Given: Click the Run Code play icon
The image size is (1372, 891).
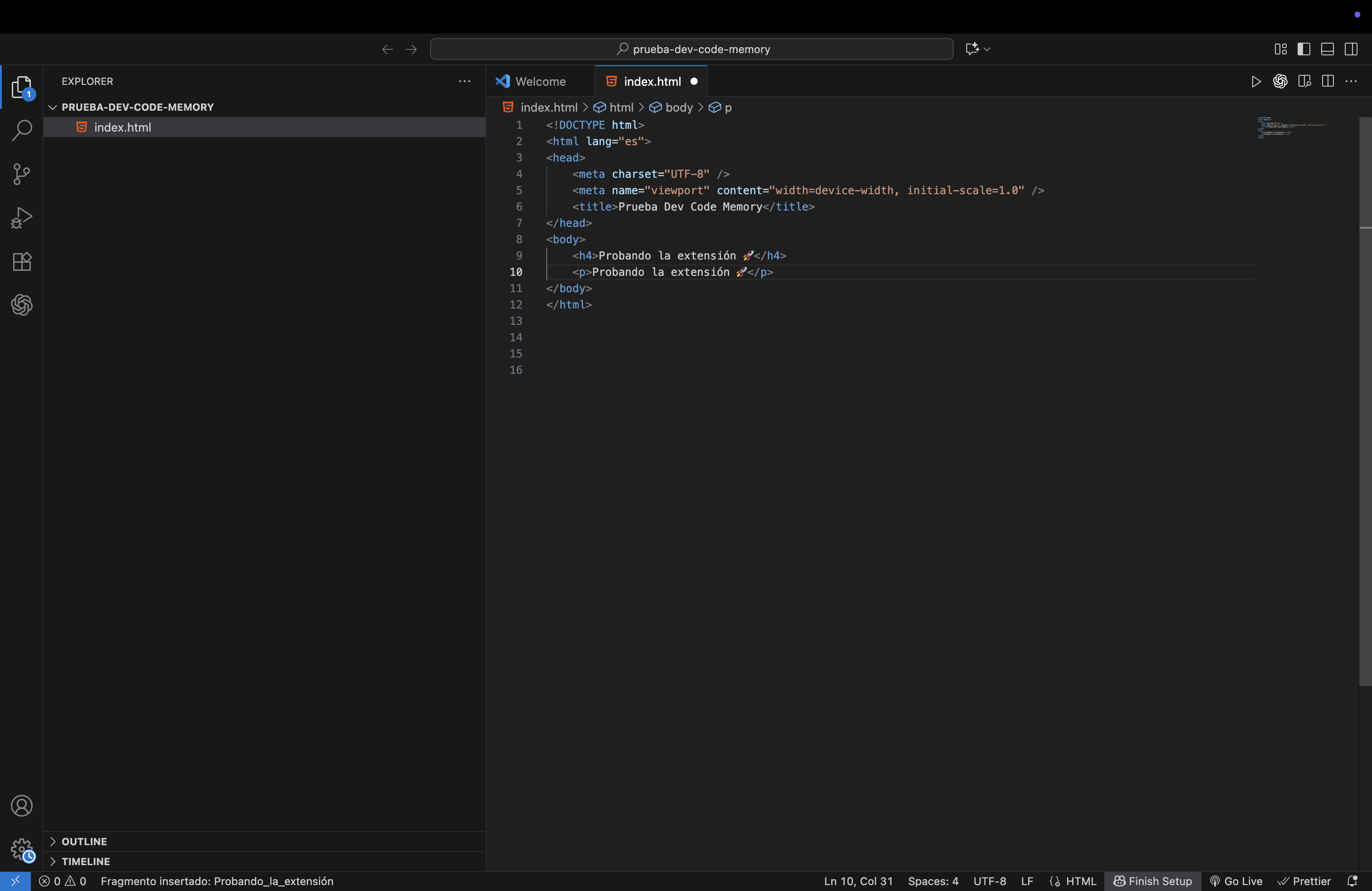Looking at the screenshot, I should click(1256, 82).
